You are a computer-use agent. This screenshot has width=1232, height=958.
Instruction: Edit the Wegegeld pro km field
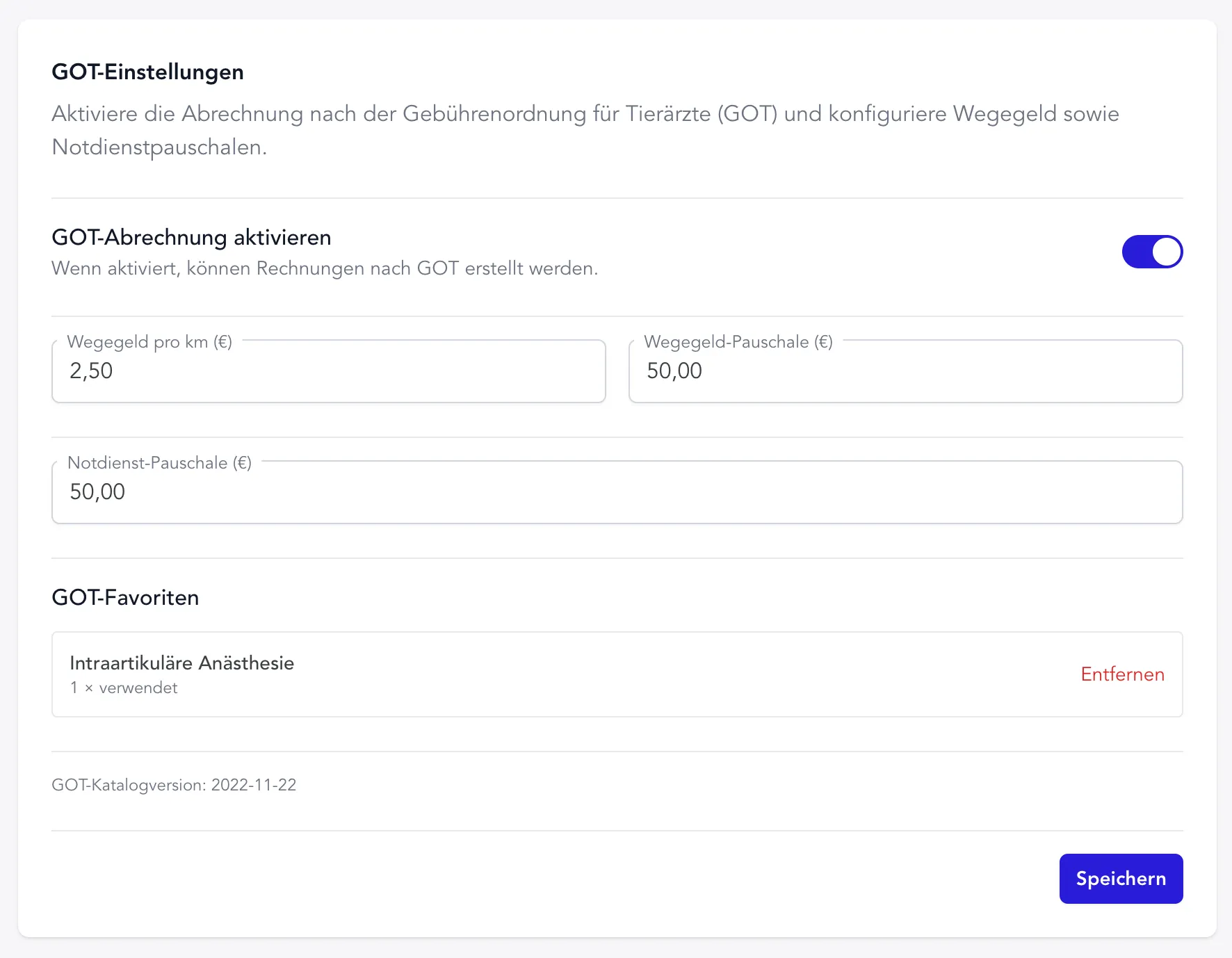pyautogui.click(x=329, y=371)
